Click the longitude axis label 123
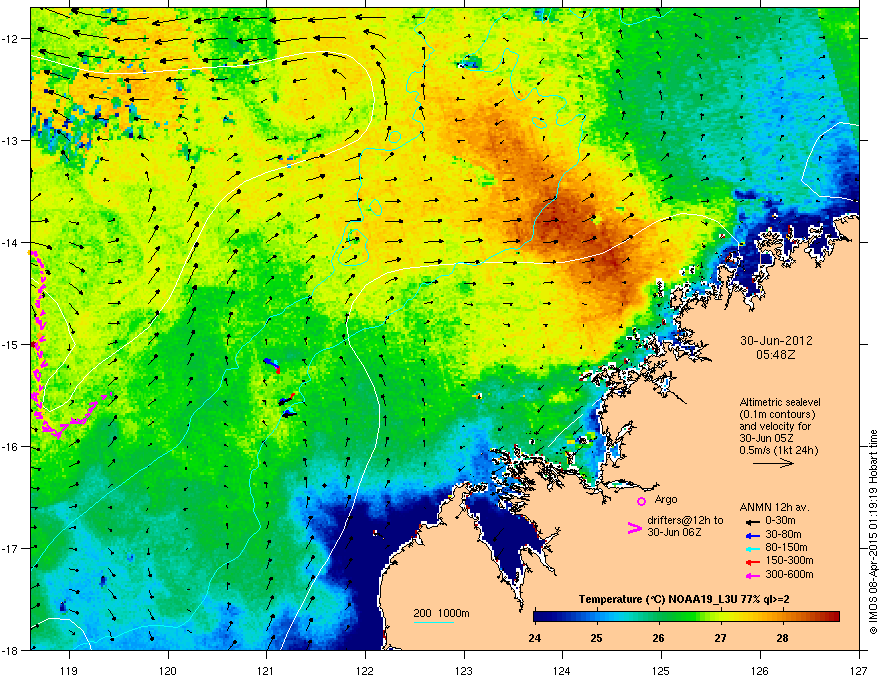This screenshot has height=680, width=880. click(464, 670)
